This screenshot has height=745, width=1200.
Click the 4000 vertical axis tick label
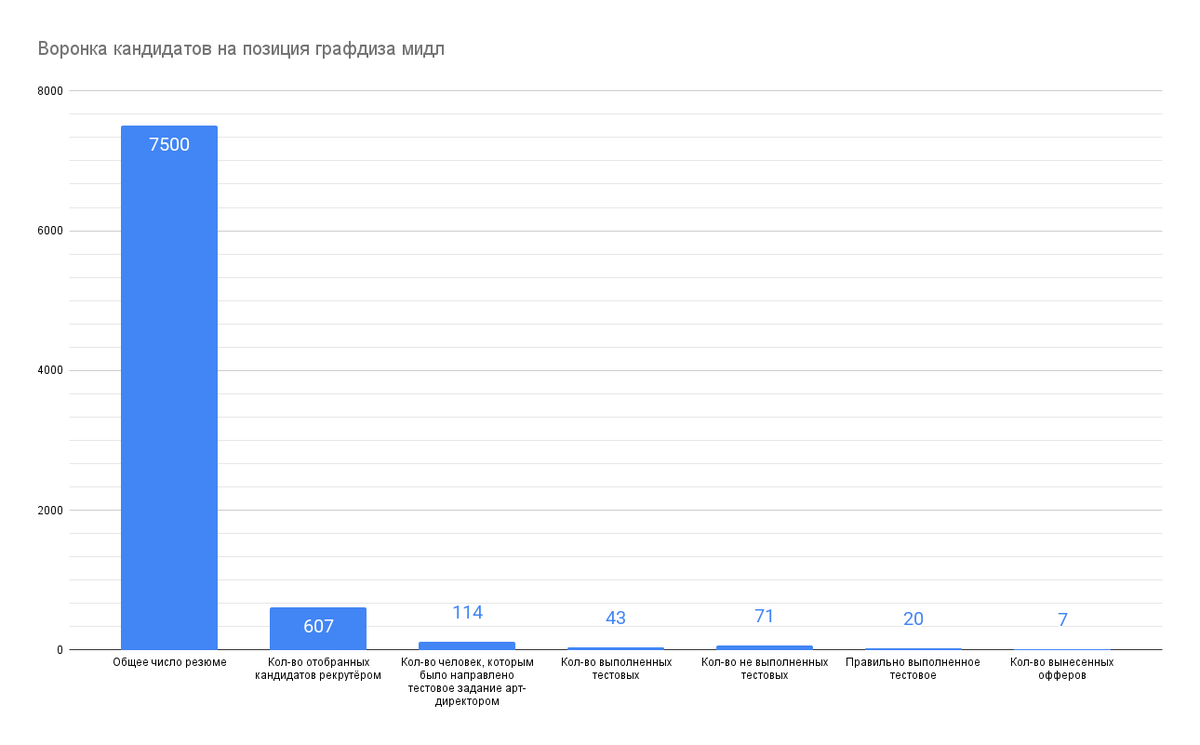pos(50,371)
